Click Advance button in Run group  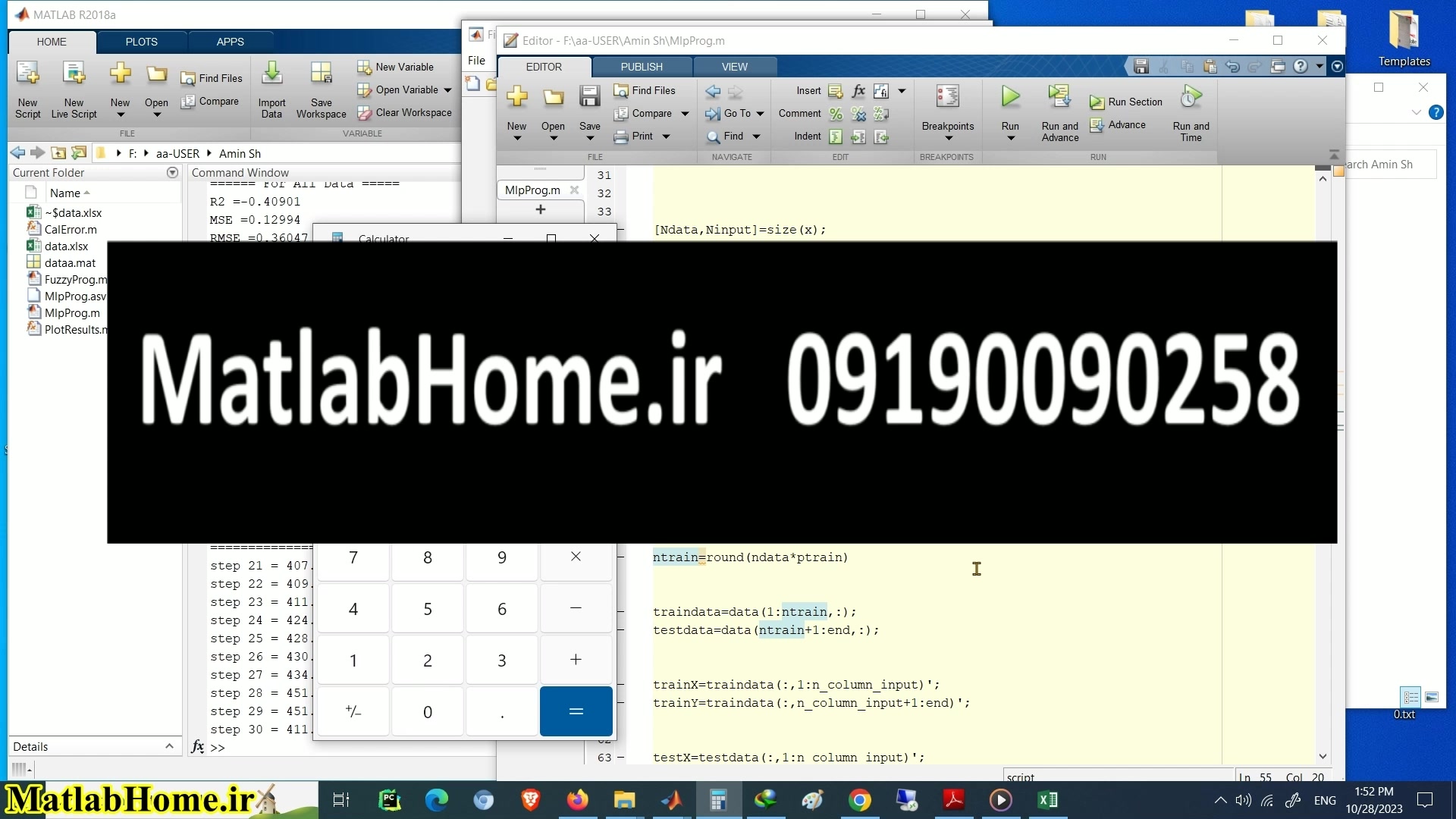(x=1118, y=124)
